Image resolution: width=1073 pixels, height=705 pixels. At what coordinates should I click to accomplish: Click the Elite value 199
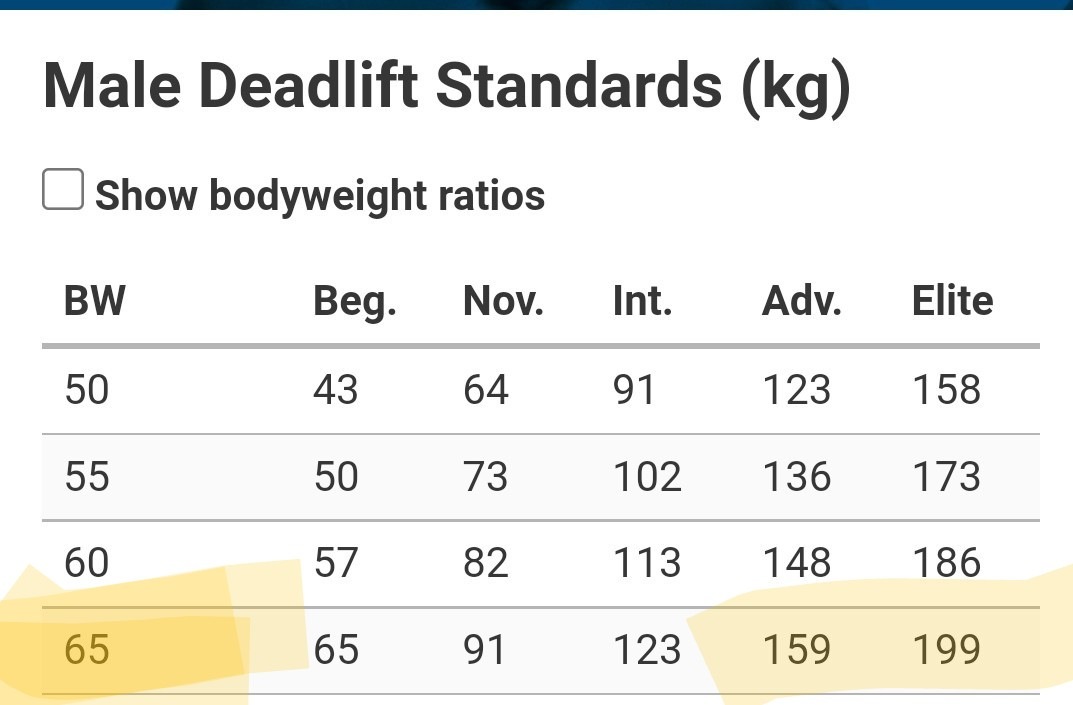pos(946,650)
